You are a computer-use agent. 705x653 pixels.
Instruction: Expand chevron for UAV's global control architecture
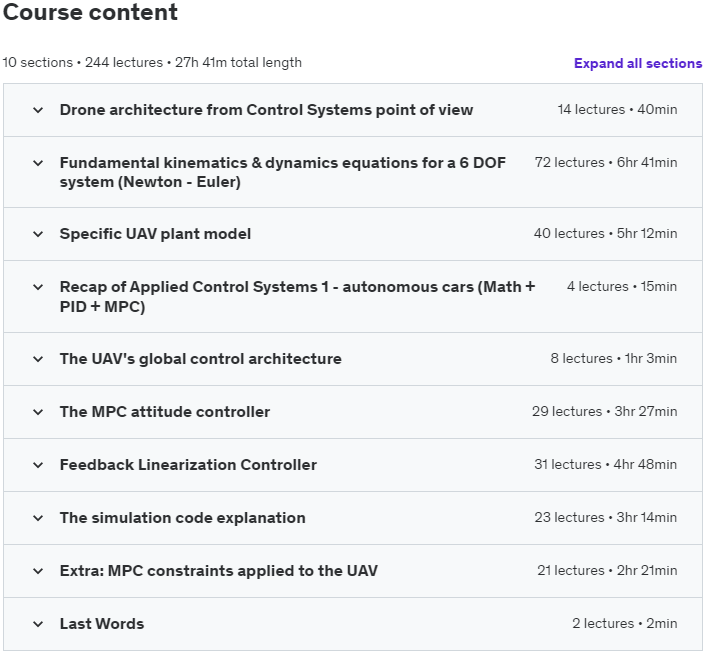(x=38, y=359)
